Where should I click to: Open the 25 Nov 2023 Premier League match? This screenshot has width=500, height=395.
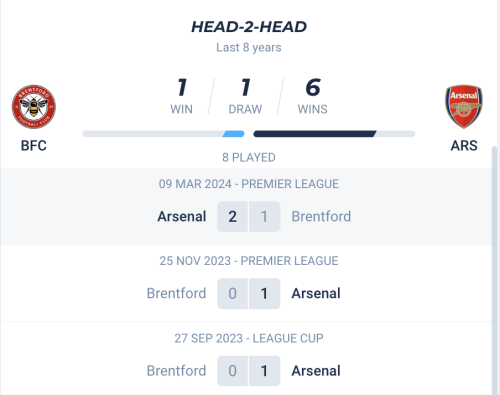pyautogui.click(x=247, y=284)
